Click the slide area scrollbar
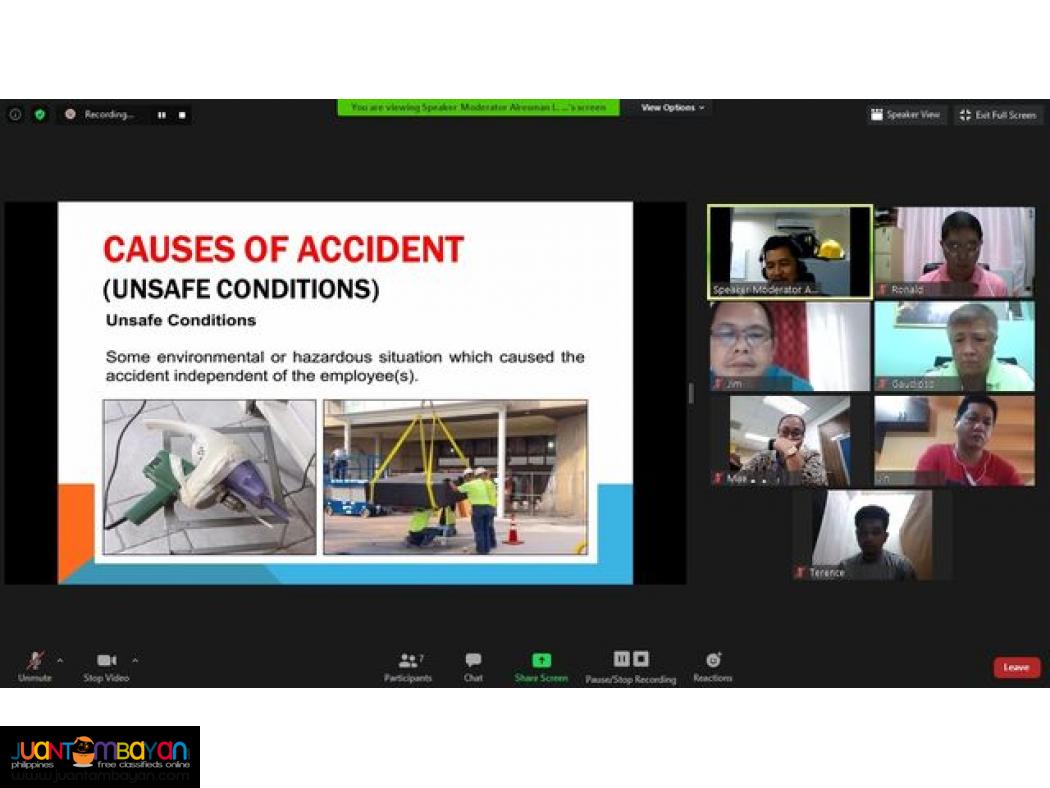Screen dimensions: 1050x788 pos(691,394)
